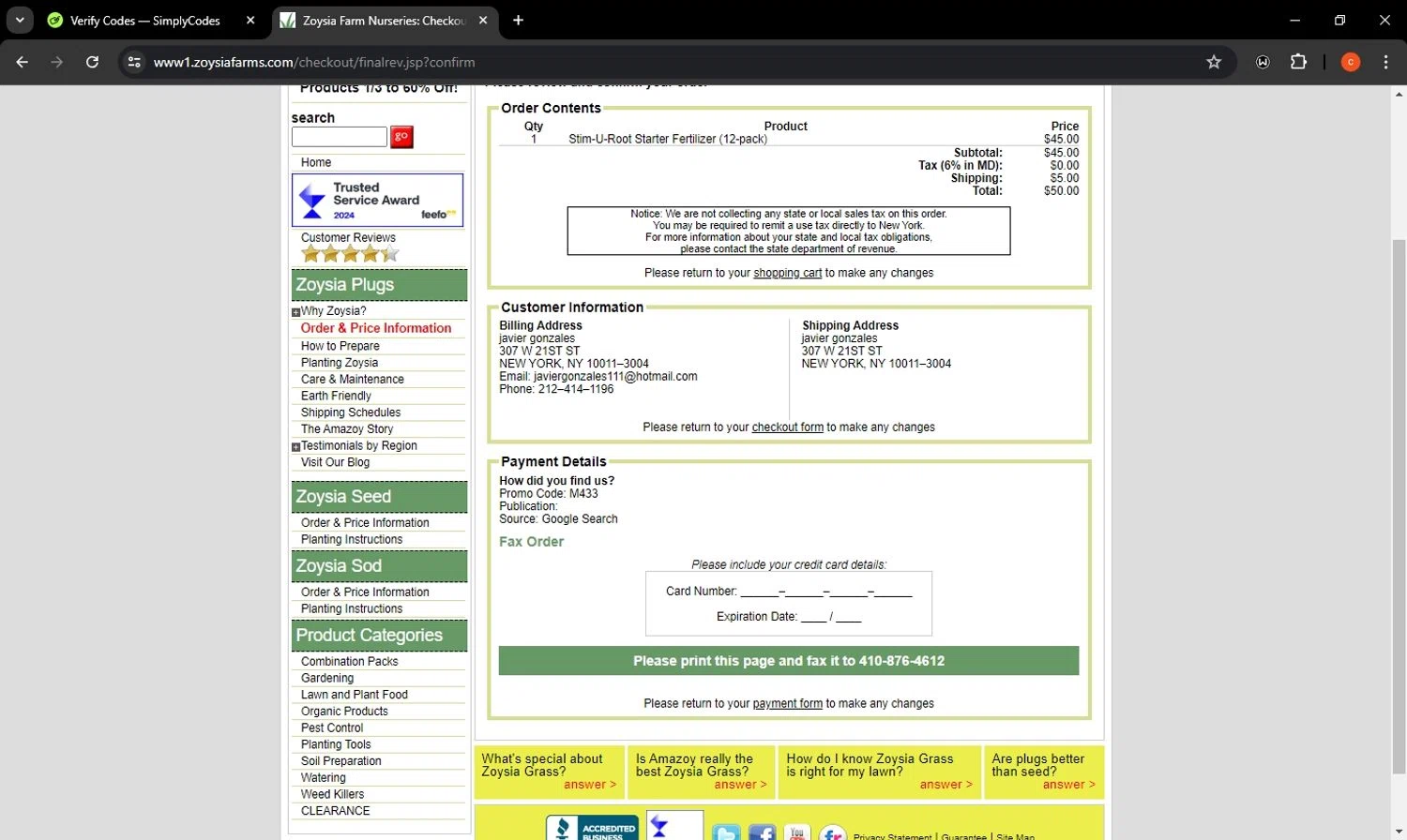Click answer for Are plugs better than seed

tap(1068, 785)
